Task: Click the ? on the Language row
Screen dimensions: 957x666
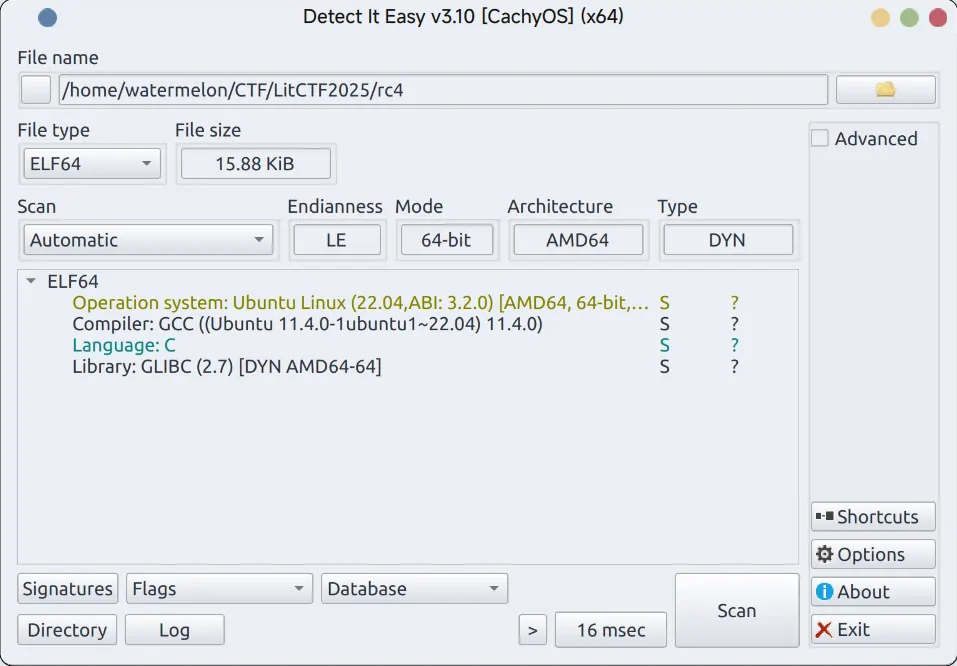Action: click(735, 346)
